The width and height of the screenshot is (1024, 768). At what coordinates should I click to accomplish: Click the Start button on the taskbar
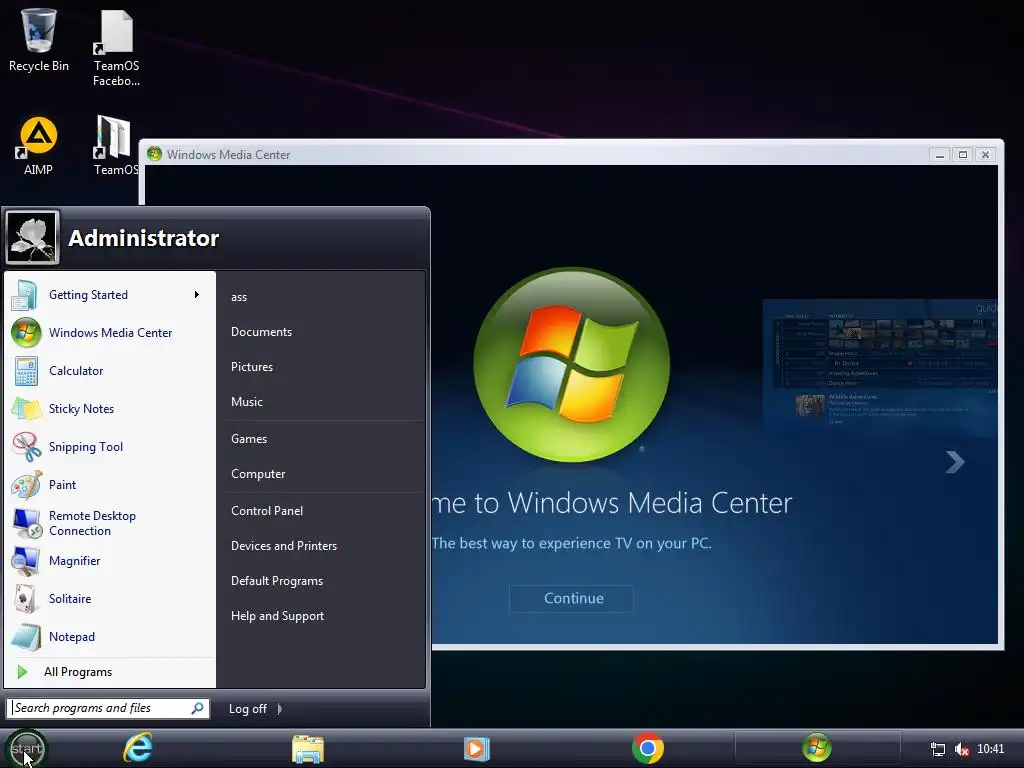pos(26,748)
